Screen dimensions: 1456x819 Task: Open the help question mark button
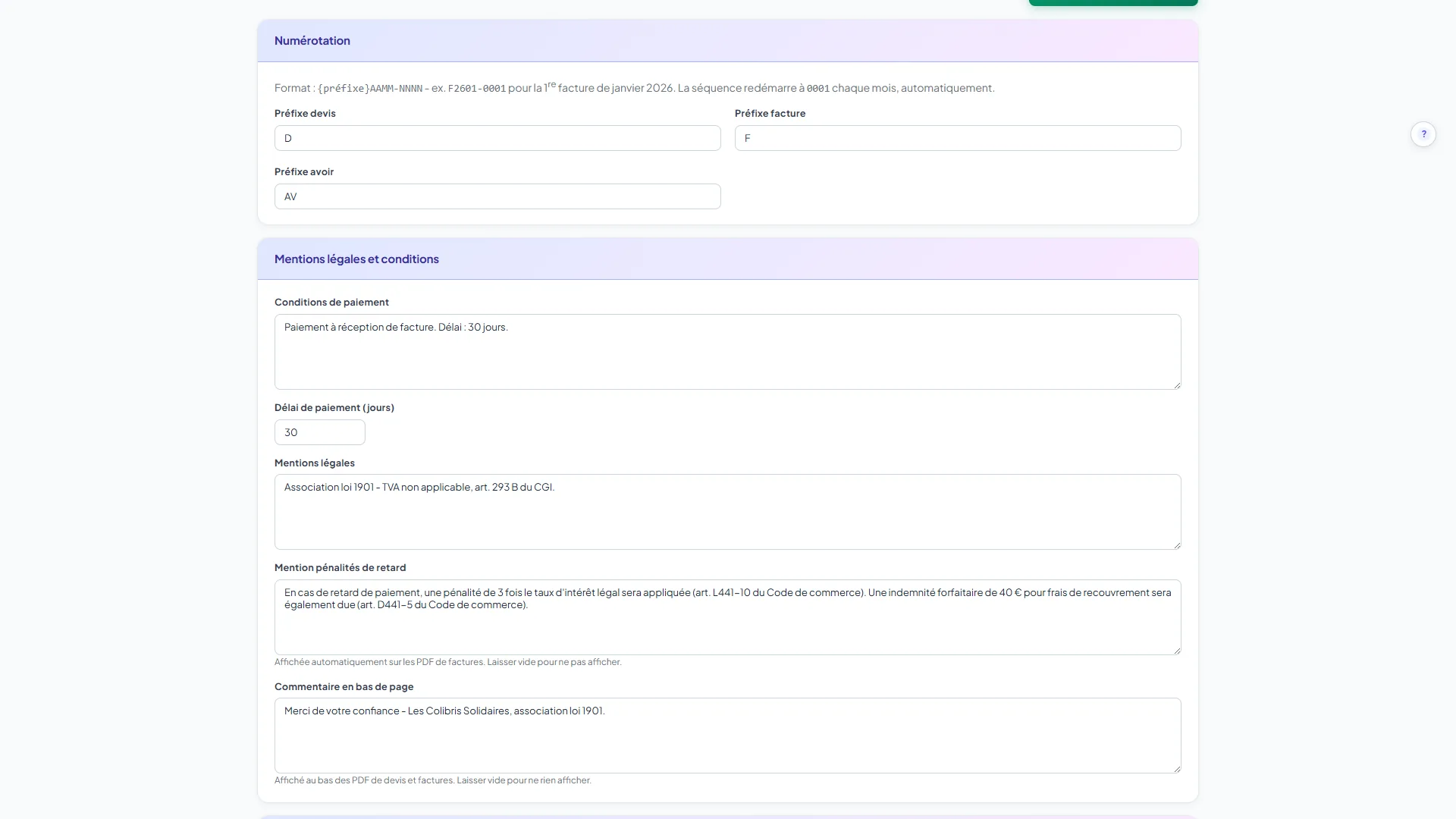1423,134
